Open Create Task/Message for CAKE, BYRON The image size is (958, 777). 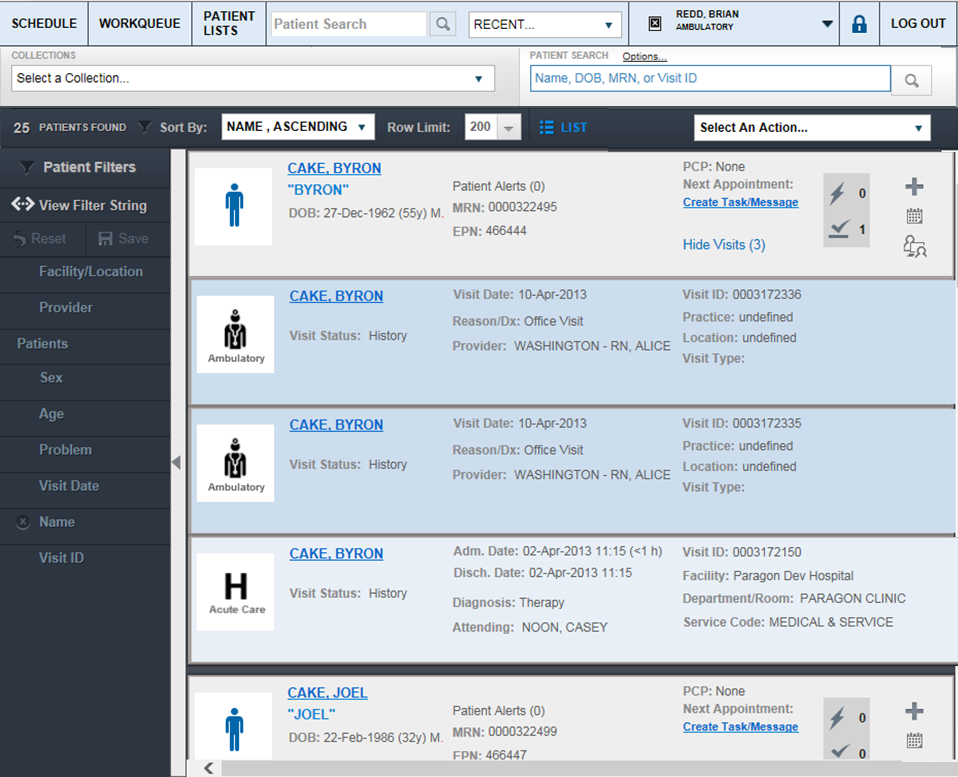[x=740, y=202]
